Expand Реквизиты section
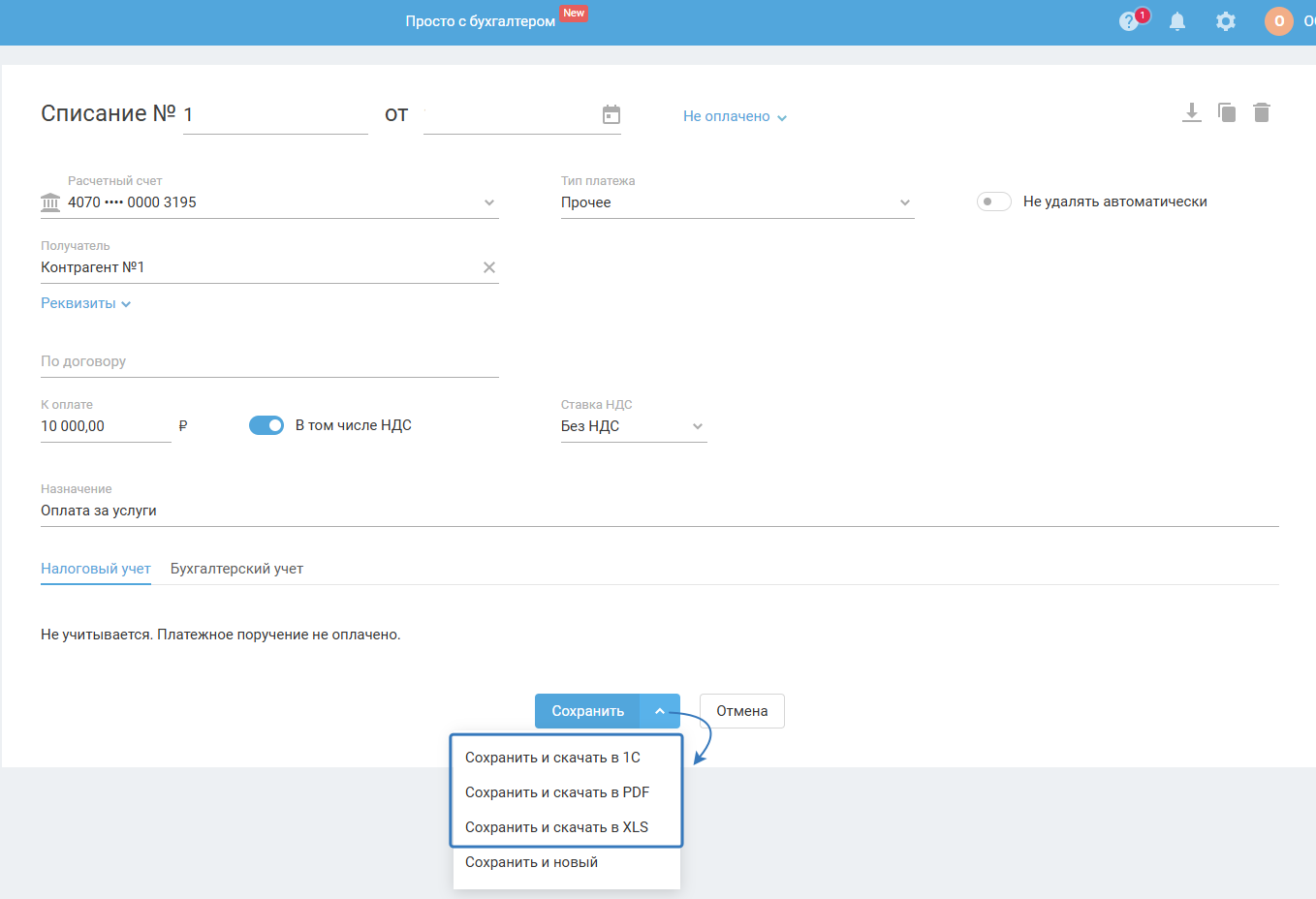 click(x=85, y=303)
